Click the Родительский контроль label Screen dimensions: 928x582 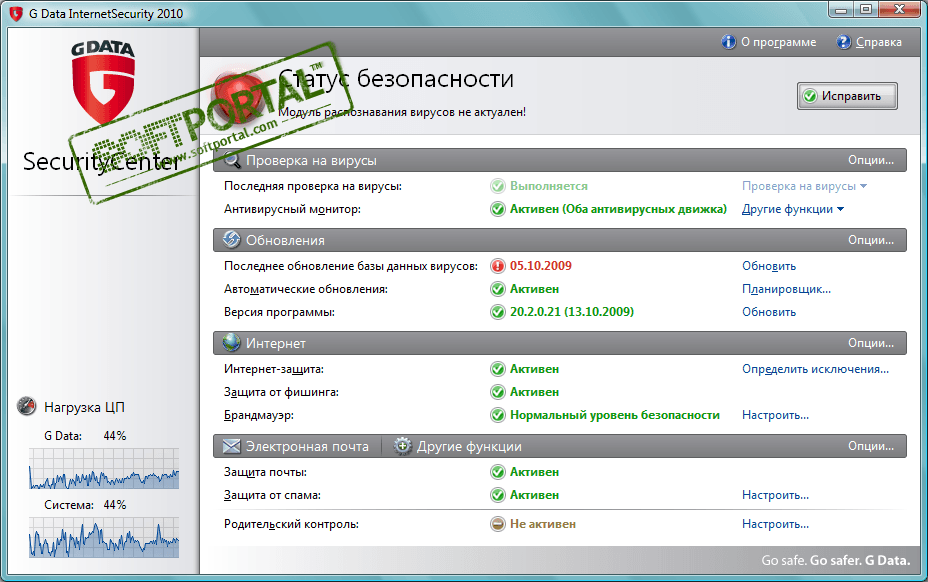pyautogui.click(x=291, y=524)
